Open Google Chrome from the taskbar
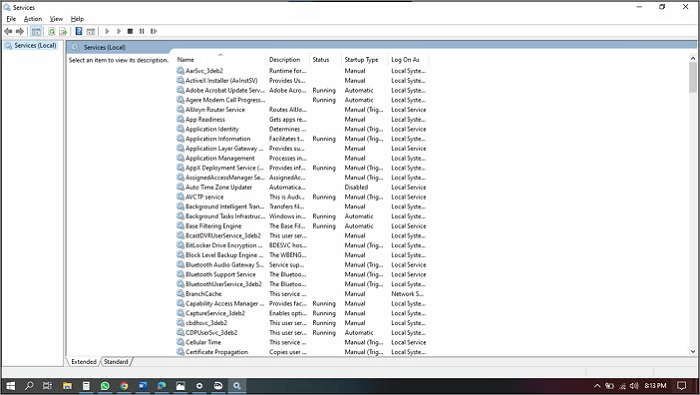 tap(124, 386)
